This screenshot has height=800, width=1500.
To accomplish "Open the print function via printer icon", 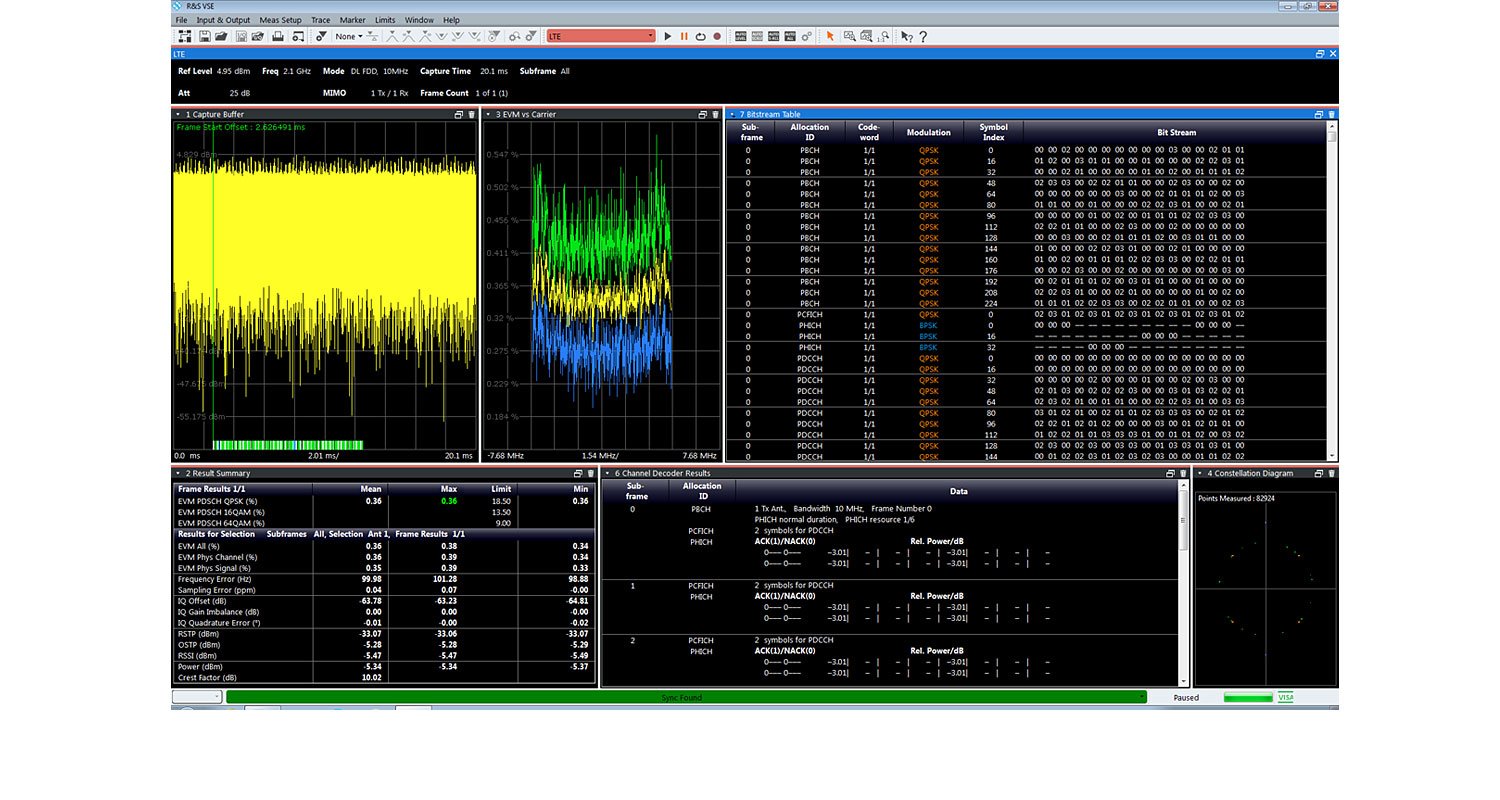I will coord(279,36).
